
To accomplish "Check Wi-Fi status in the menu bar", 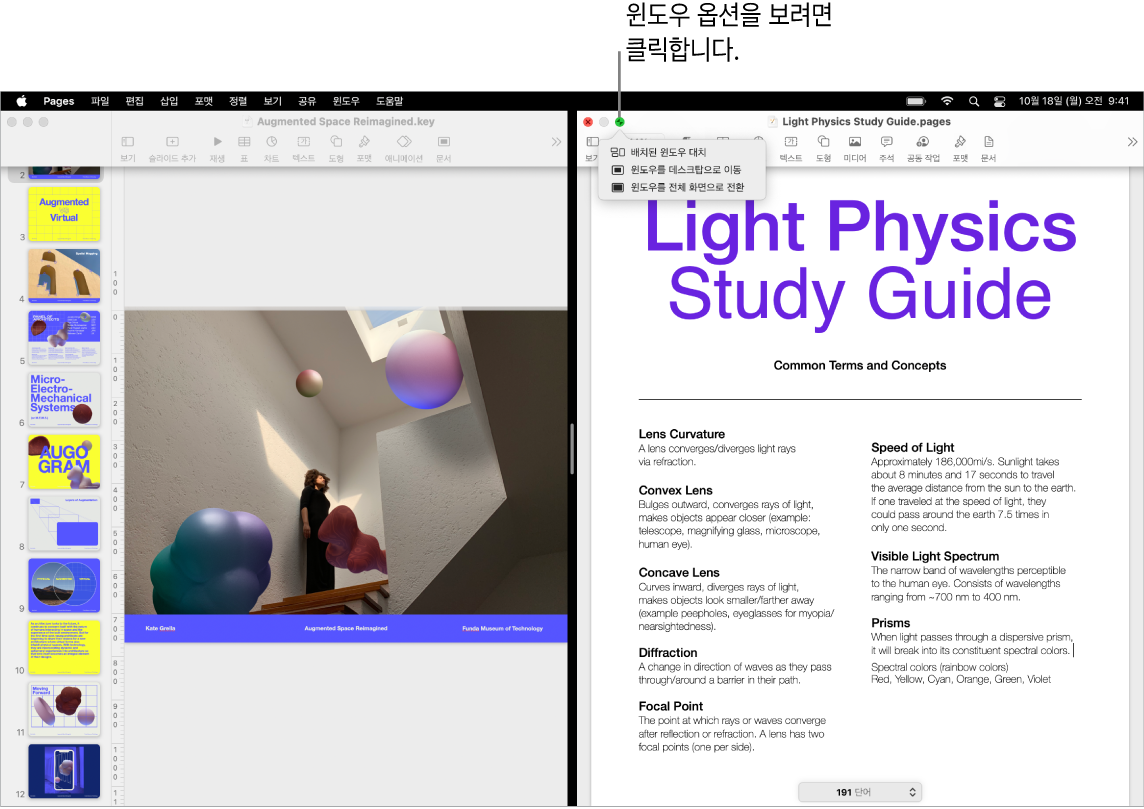I will pyautogui.click(x=946, y=100).
